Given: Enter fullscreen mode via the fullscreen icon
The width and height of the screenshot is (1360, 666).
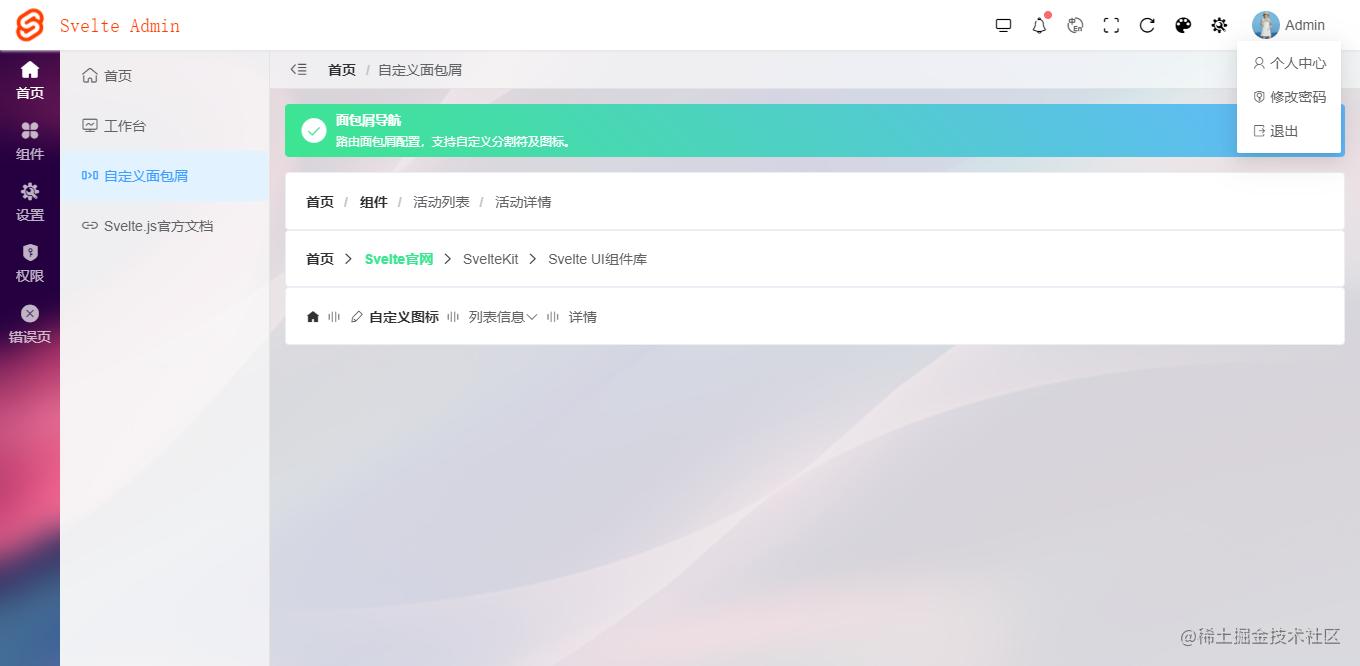Looking at the screenshot, I should click(1111, 25).
